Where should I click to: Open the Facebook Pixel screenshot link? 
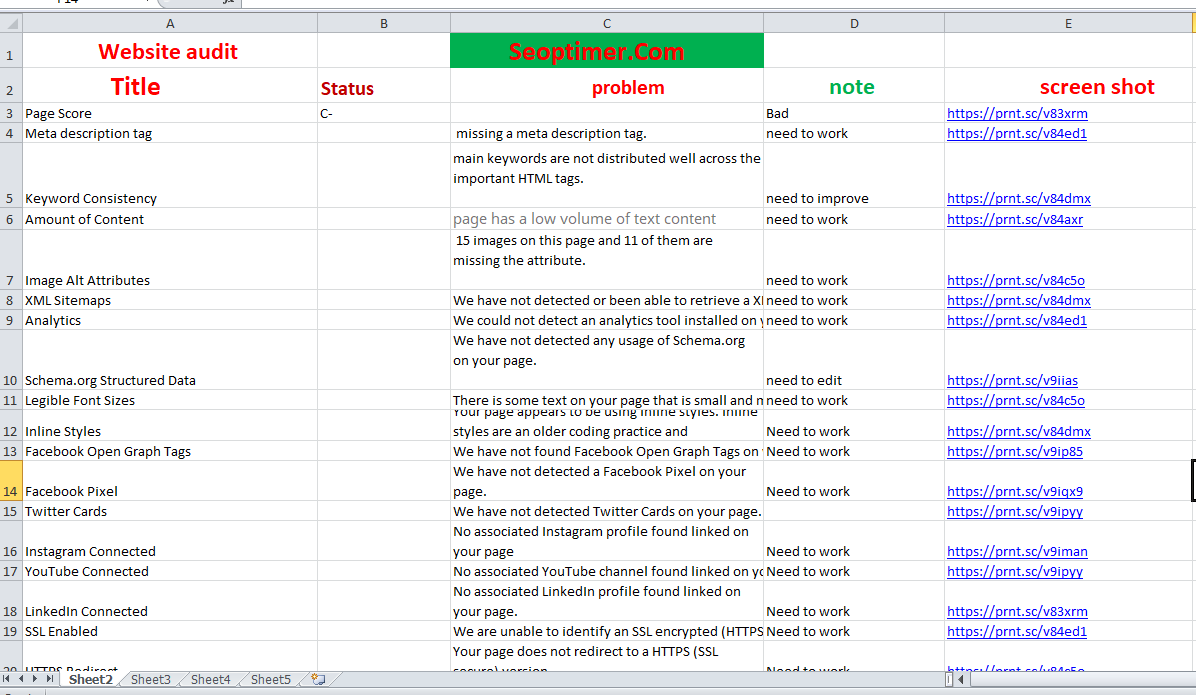1014,491
